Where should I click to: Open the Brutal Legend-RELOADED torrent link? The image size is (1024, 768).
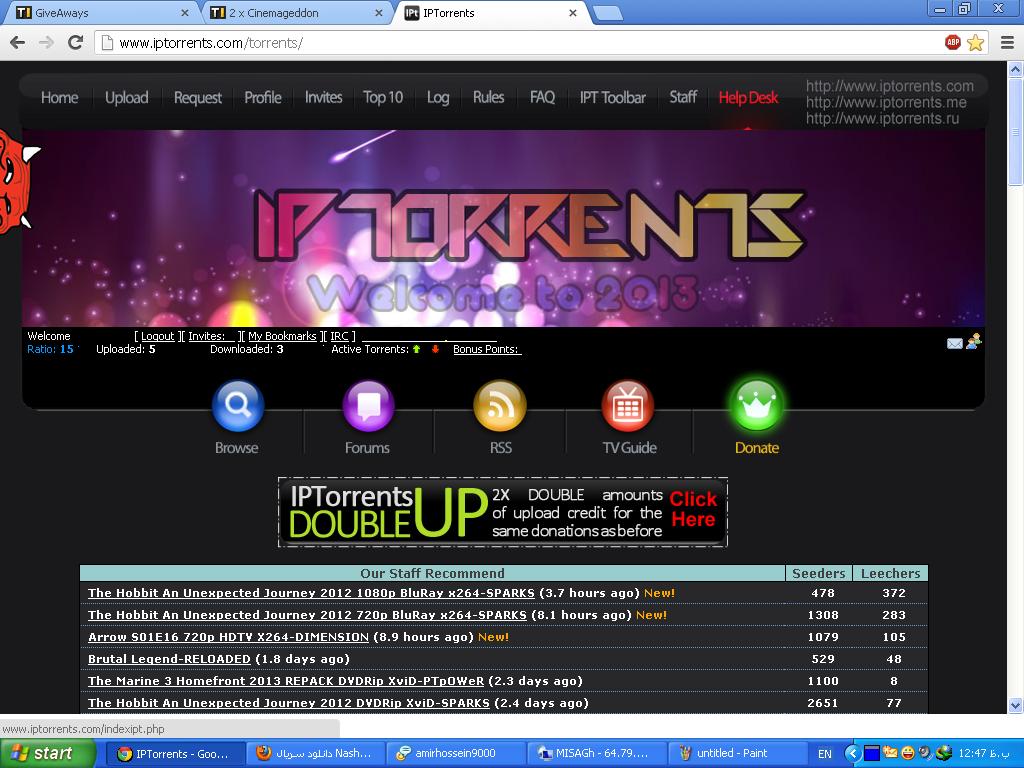[169, 659]
